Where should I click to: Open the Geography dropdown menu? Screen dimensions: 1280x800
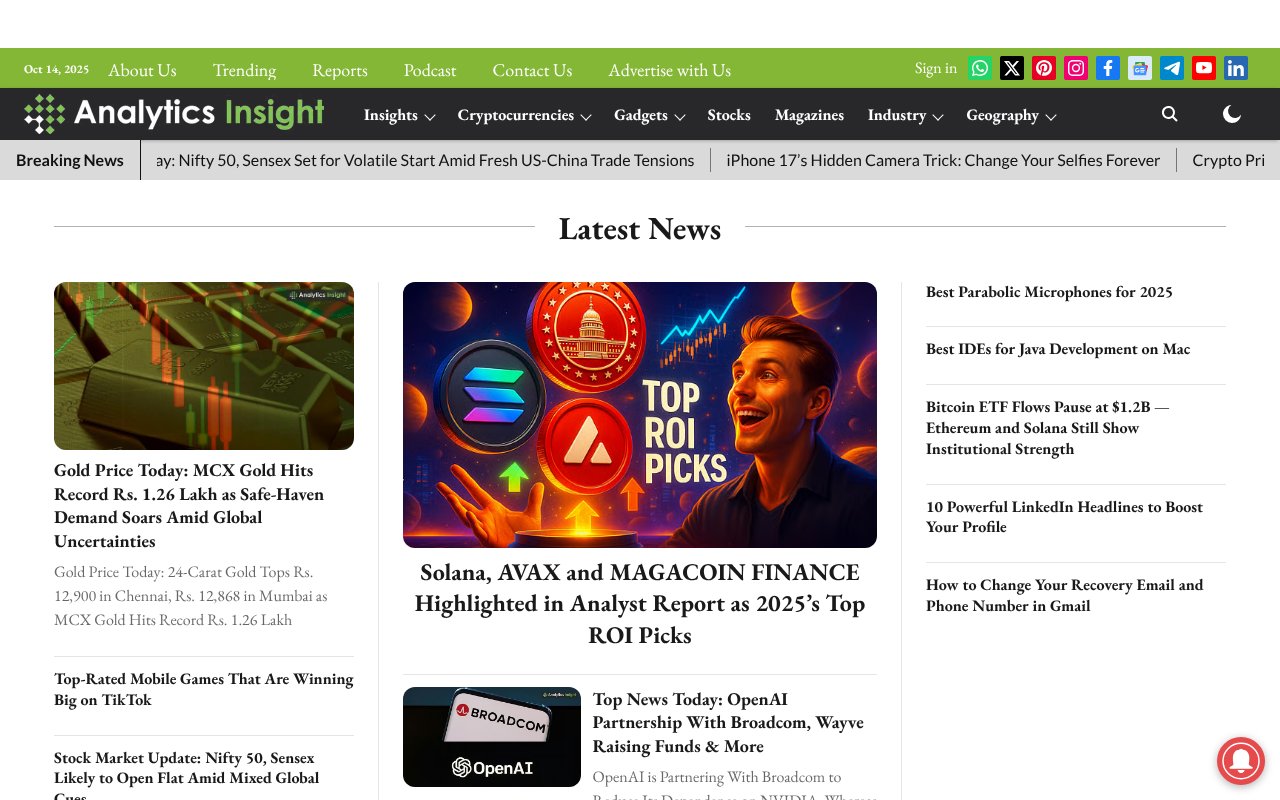click(1011, 115)
